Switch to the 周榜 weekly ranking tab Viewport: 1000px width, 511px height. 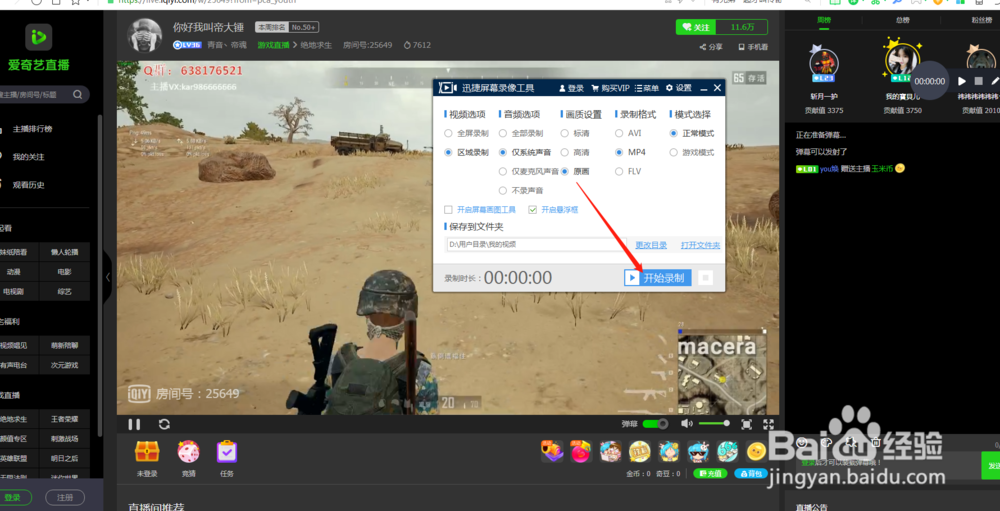(825, 20)
